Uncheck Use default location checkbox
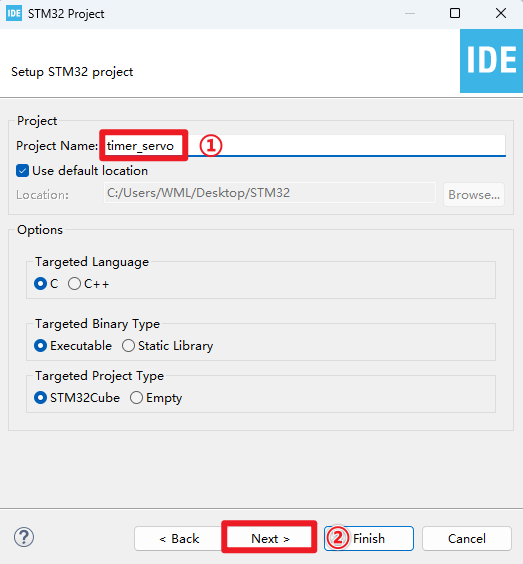This screenshot has width=523, height=564. click(x=22, y=170)
